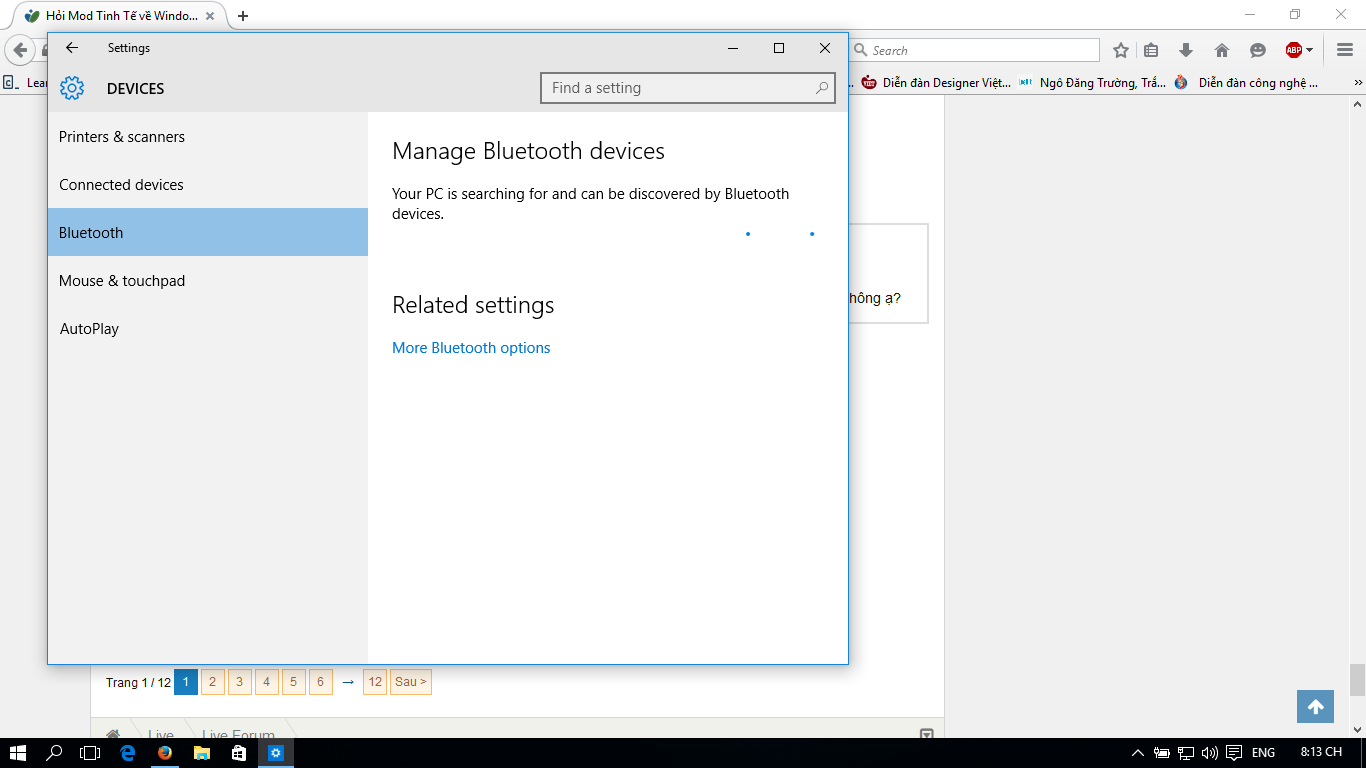
Task: Open Connected devices section
Action: 121,185
